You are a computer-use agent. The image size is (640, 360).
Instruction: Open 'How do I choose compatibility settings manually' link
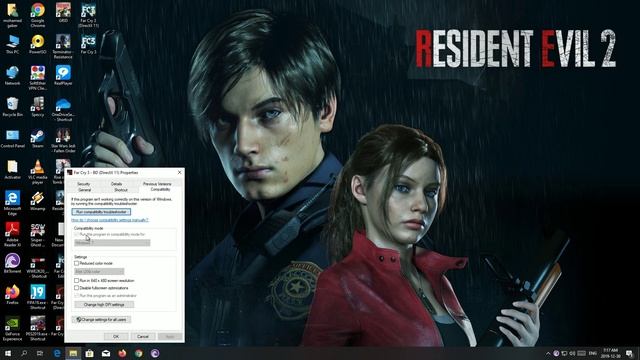point(110,220)
